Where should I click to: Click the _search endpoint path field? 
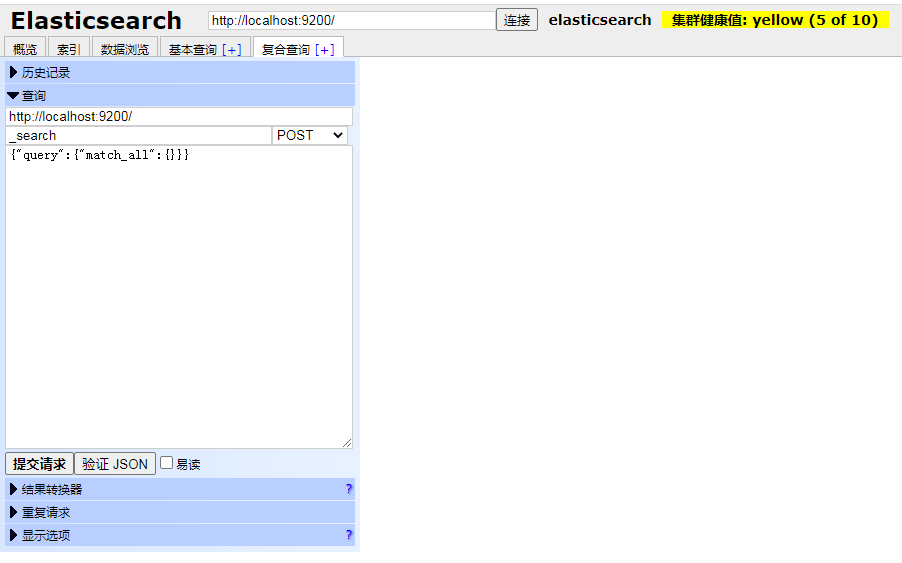pos(138,136)
